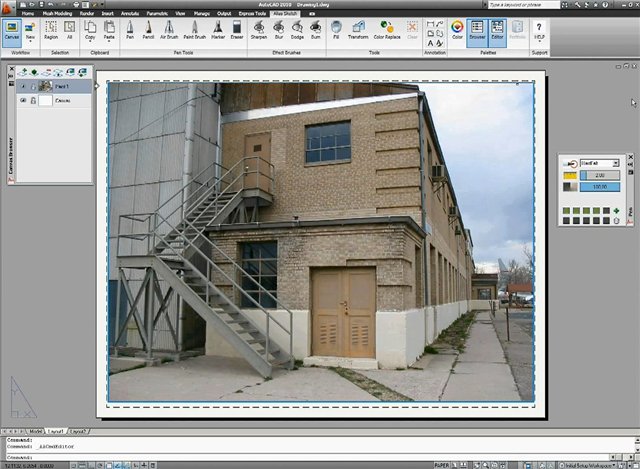Adjust the brush size slider showing 2.00
640x469 pixels.
tap(600, 176)
